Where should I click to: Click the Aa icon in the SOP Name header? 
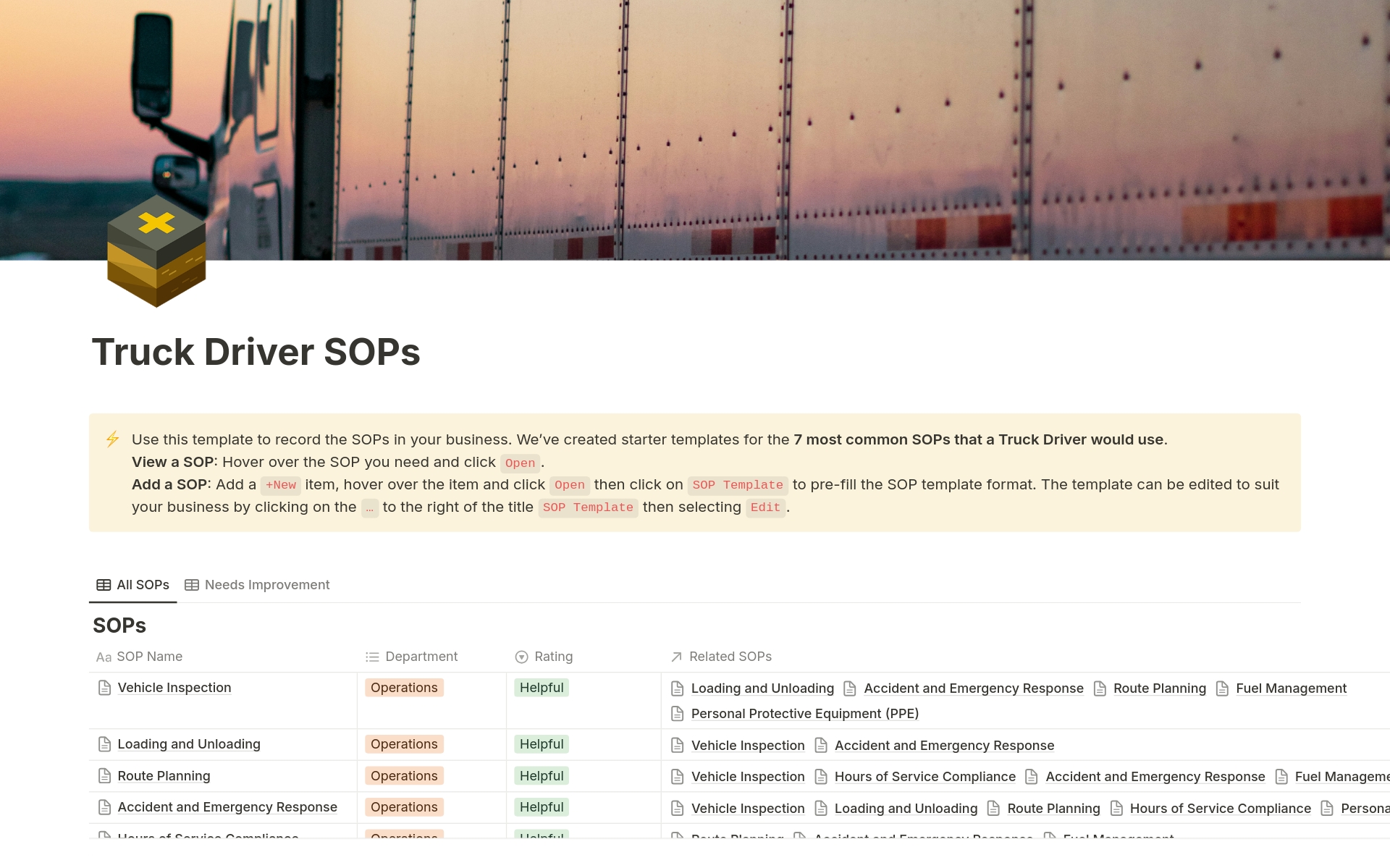[x=104, y=657]
